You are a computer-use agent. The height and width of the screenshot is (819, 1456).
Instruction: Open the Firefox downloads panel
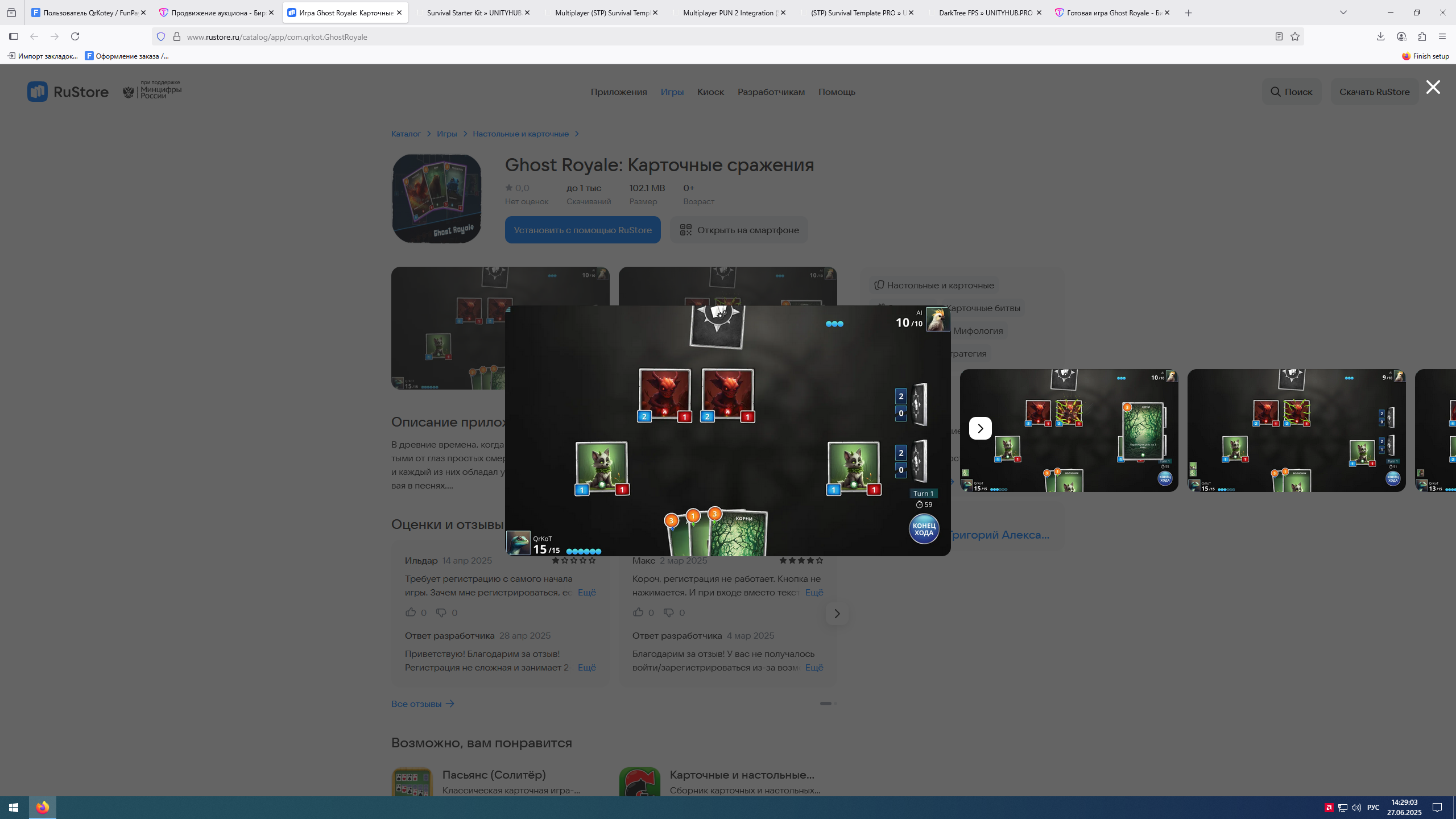[1380, 36]
